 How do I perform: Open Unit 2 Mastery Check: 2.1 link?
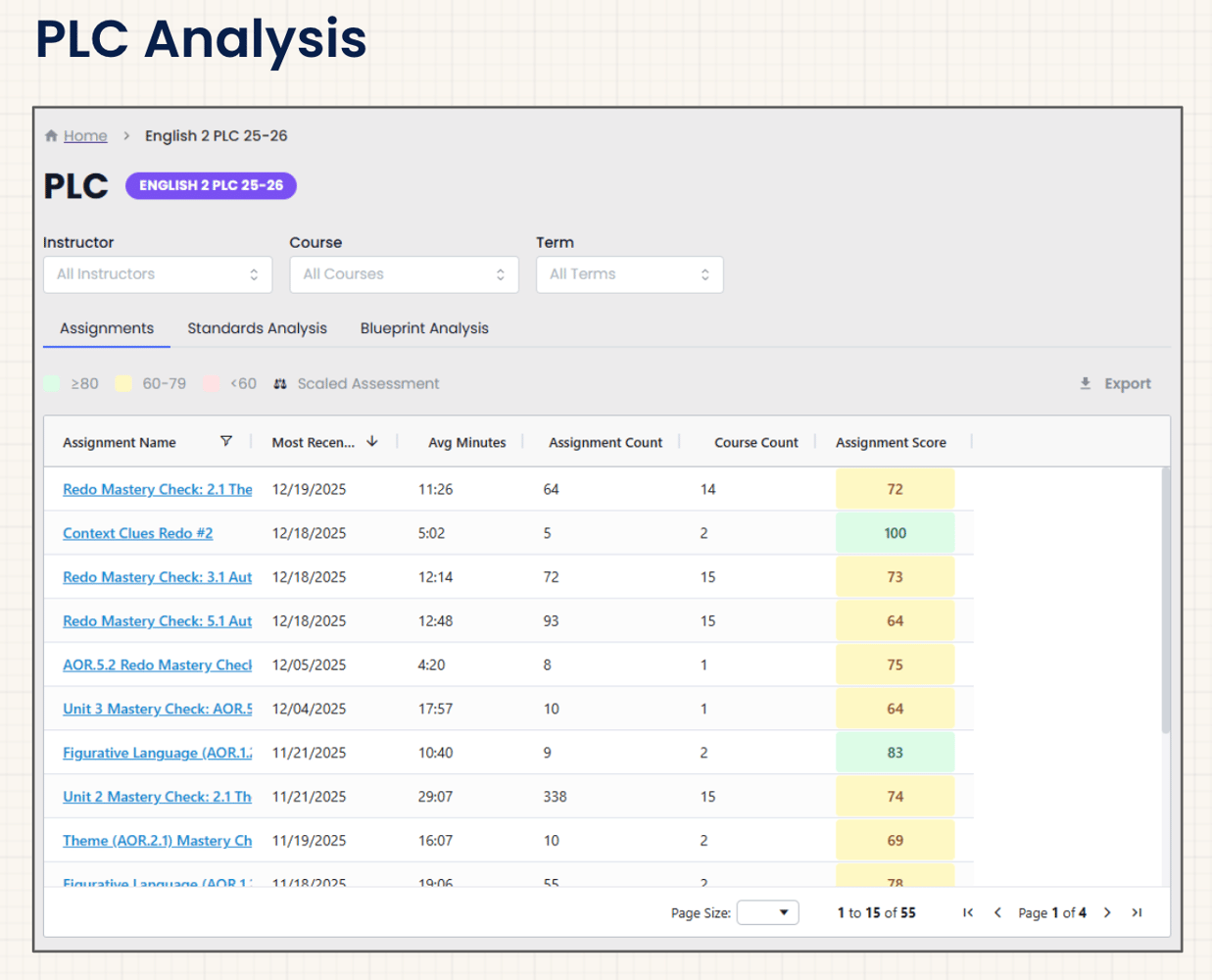tap(158, 797)
